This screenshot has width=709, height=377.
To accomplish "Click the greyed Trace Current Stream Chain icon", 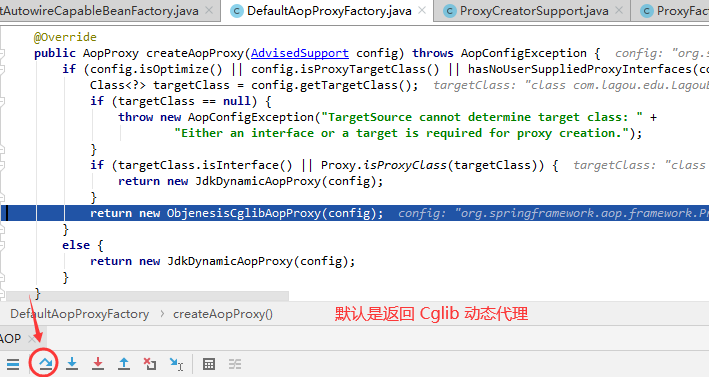I will click(235, 364).
